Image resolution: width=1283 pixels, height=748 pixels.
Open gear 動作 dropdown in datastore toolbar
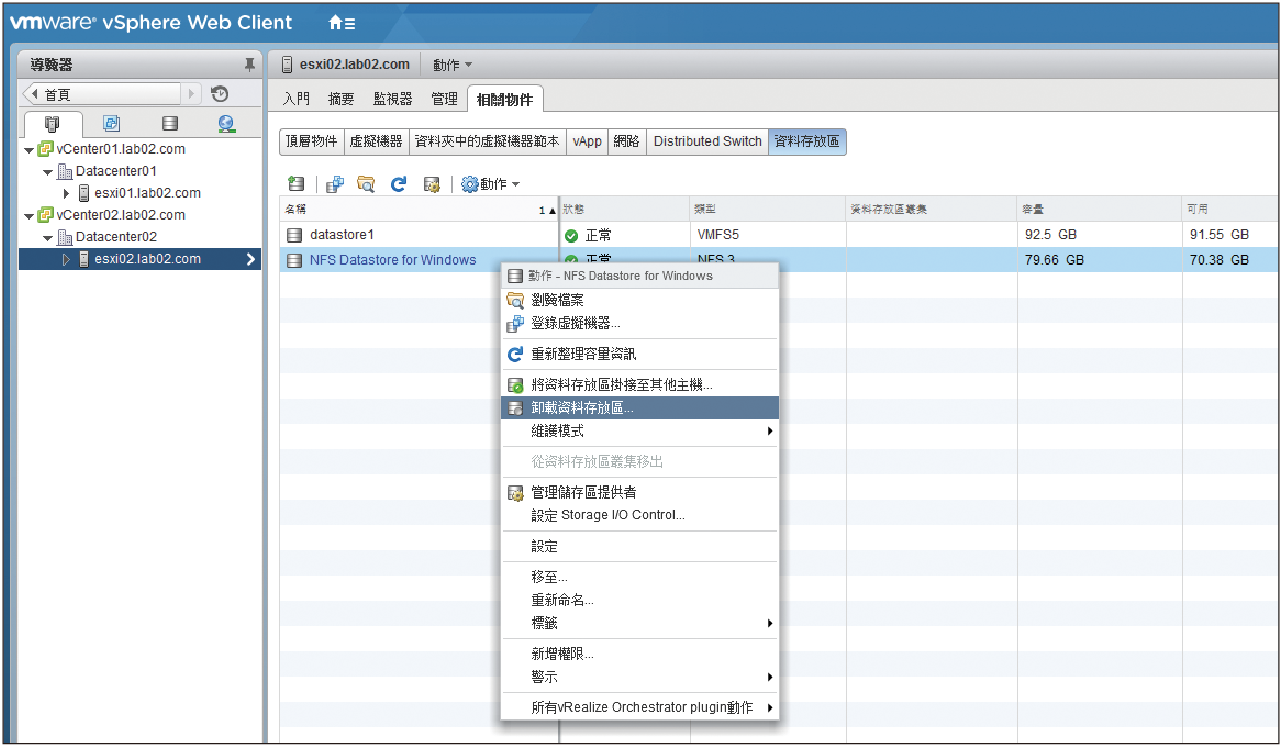point(490,184)
